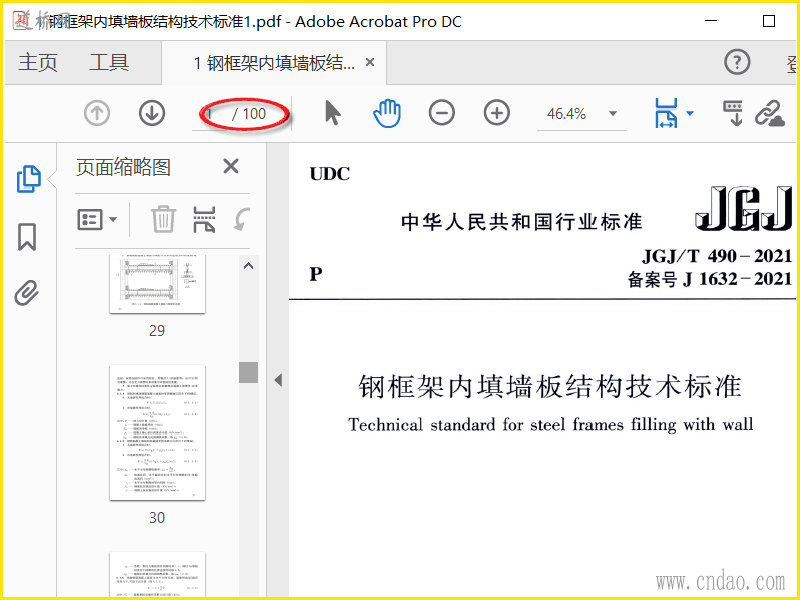Open the thumbnail options menu dropdown
The image size is (800, 600).
97,220
